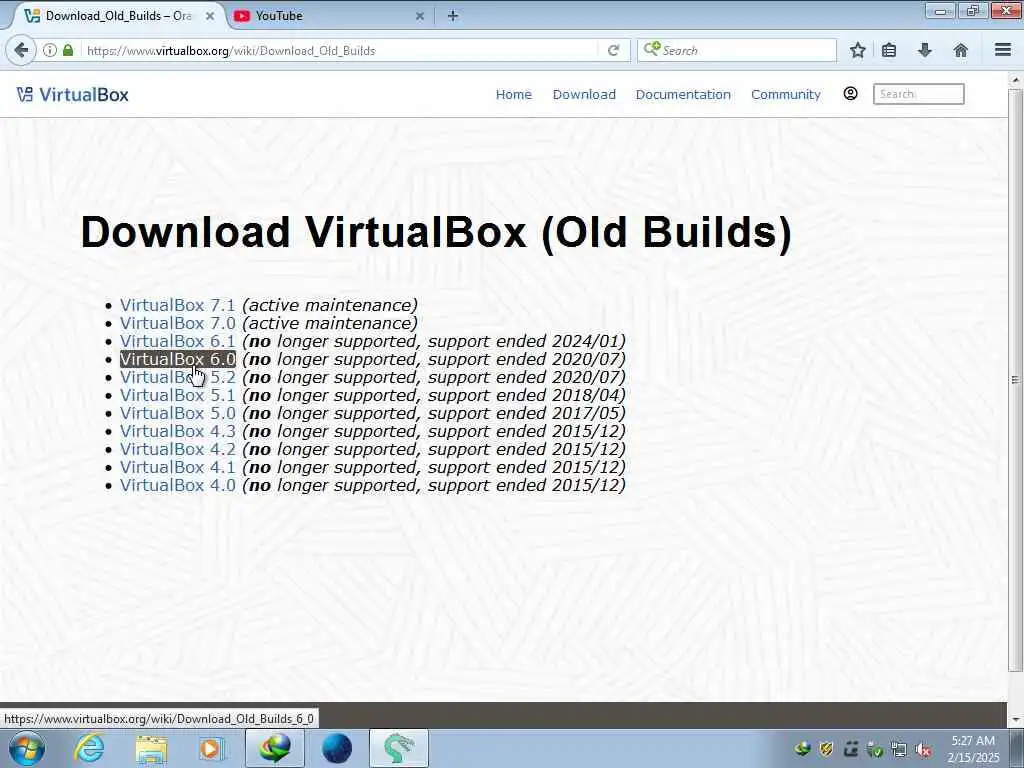Open the VirtualBox 4.2 builds link
The height and width of the screenshot is (768, 1024).
tap(177, 449)
